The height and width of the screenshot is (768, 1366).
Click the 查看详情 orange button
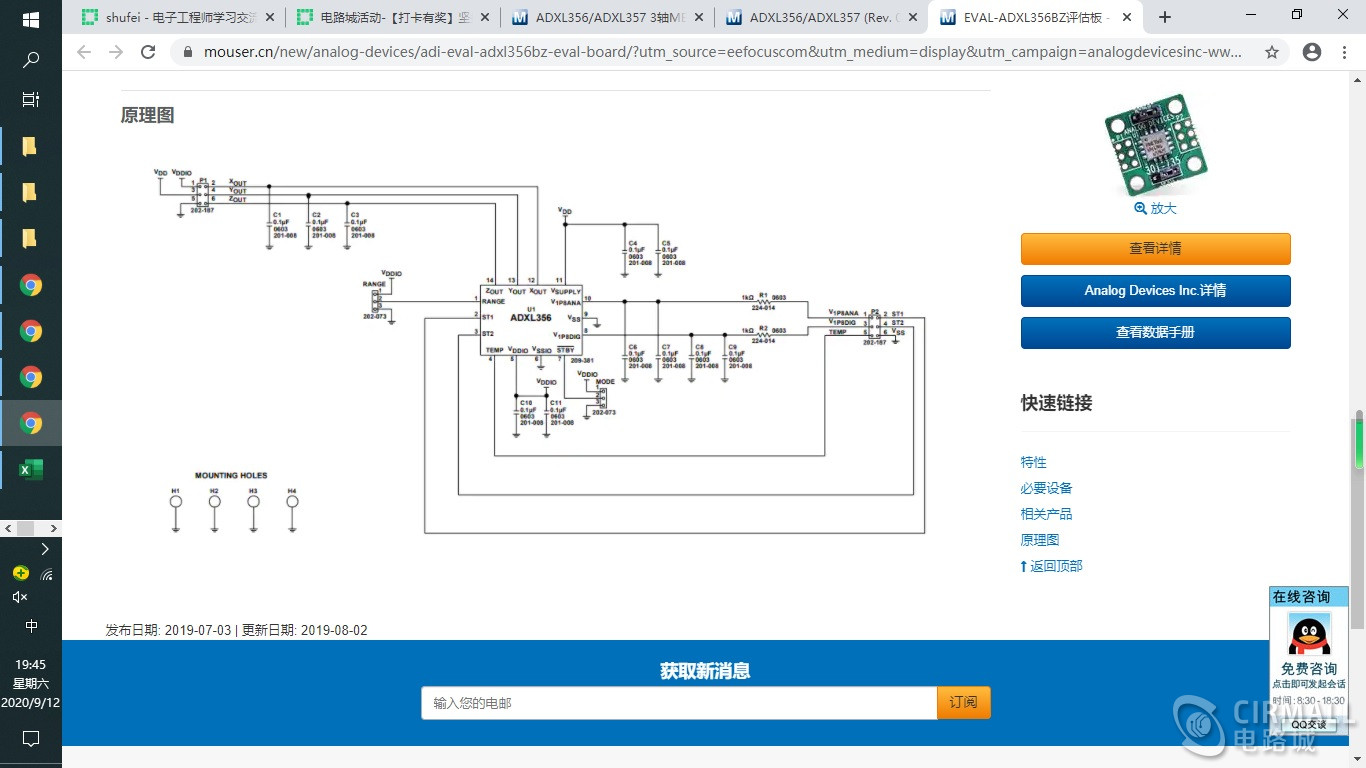click(x=1155, y=248)
